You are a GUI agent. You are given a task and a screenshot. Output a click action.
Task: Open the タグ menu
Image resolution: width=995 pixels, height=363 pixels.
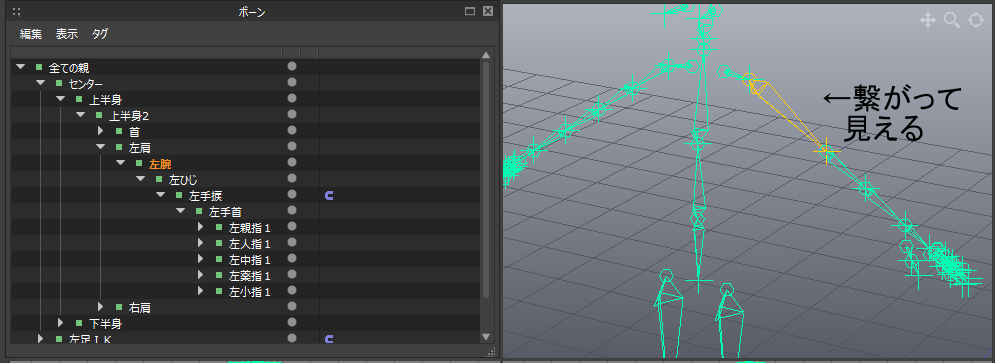tap(100, 34)
